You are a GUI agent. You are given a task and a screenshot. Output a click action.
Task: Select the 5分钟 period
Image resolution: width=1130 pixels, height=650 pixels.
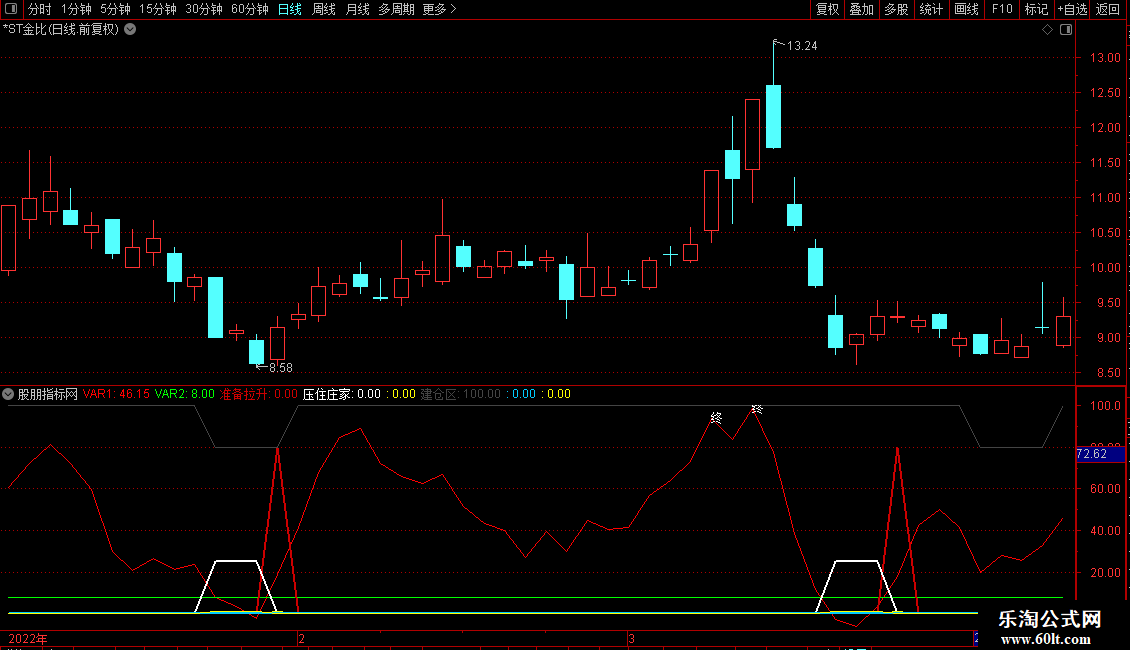(115, 9)
